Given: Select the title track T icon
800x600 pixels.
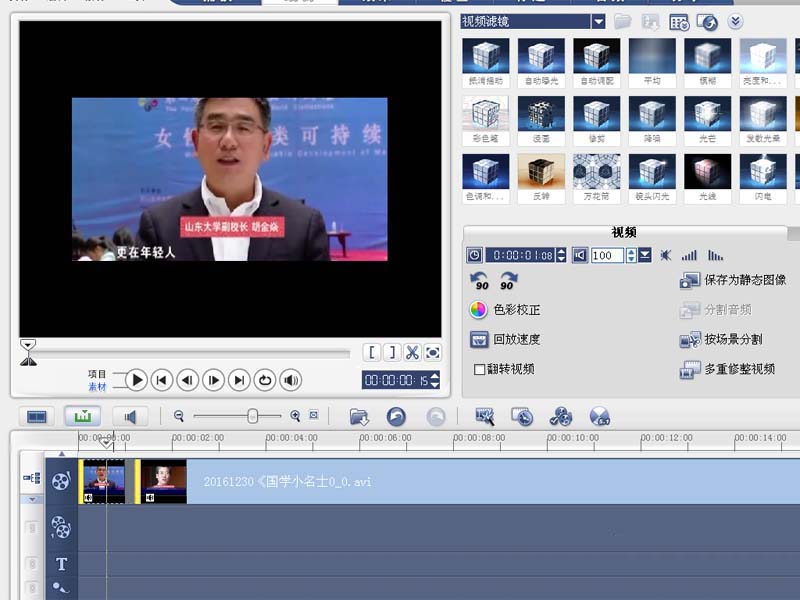Looking at the screenshot, I should (61, 564).
